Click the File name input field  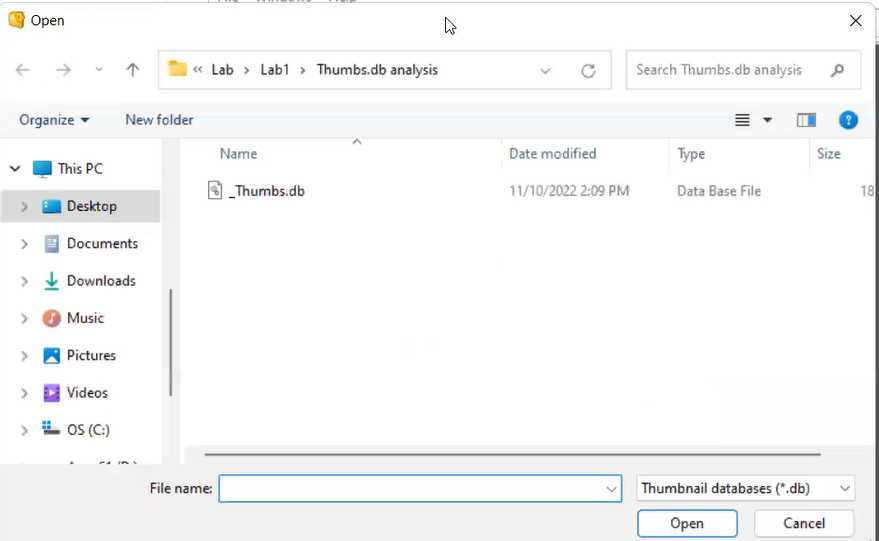click(410, 488)
